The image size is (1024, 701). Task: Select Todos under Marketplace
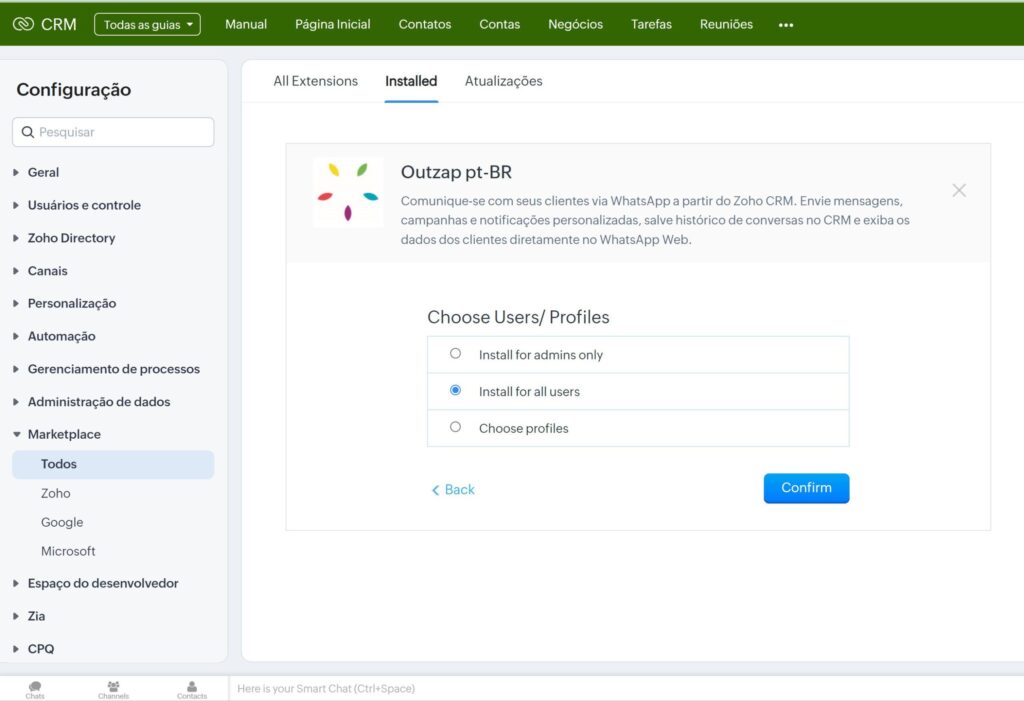113,464
